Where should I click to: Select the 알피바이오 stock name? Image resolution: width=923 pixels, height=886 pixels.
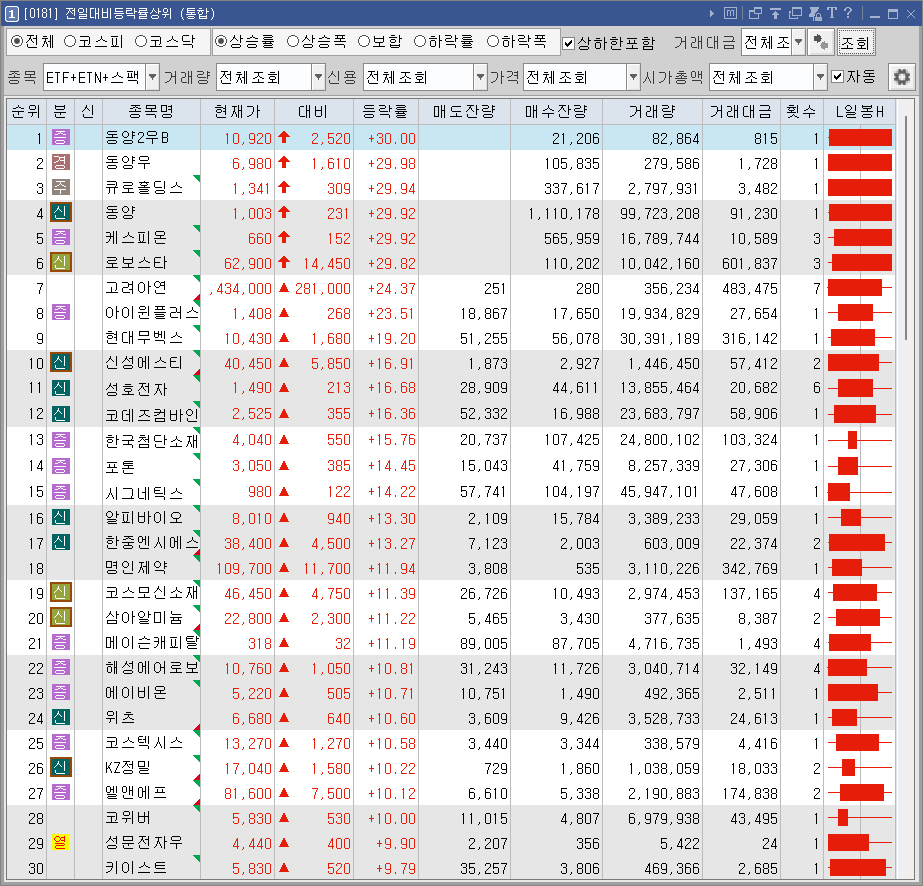[x=144, y=517]
